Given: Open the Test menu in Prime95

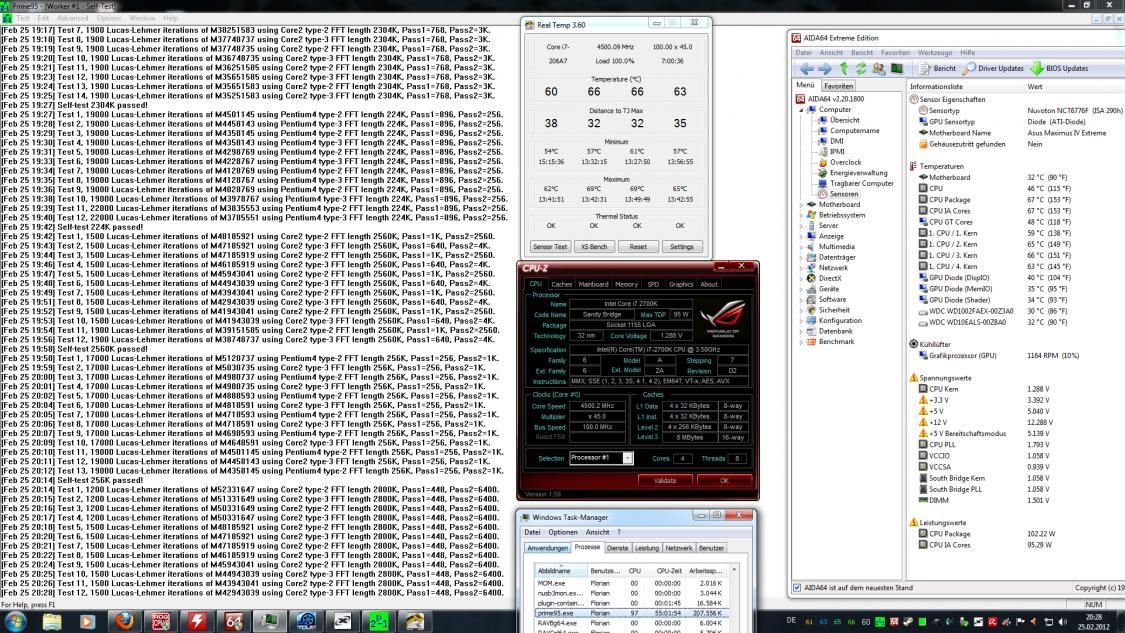Looking at the screenshot, I should [x=24, y=18].
